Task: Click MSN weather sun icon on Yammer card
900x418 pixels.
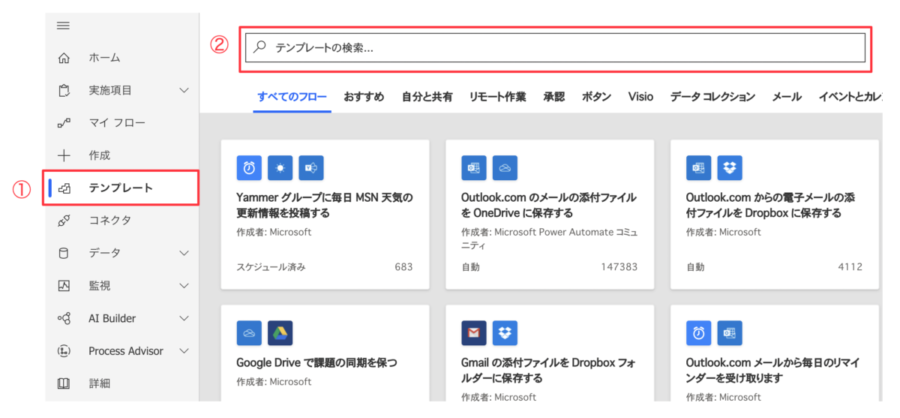Action: click(x=280, y=168)
